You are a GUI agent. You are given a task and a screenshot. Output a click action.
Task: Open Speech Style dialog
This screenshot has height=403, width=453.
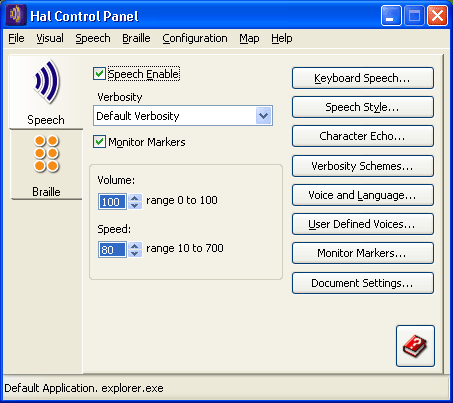[x=363, y=107]
